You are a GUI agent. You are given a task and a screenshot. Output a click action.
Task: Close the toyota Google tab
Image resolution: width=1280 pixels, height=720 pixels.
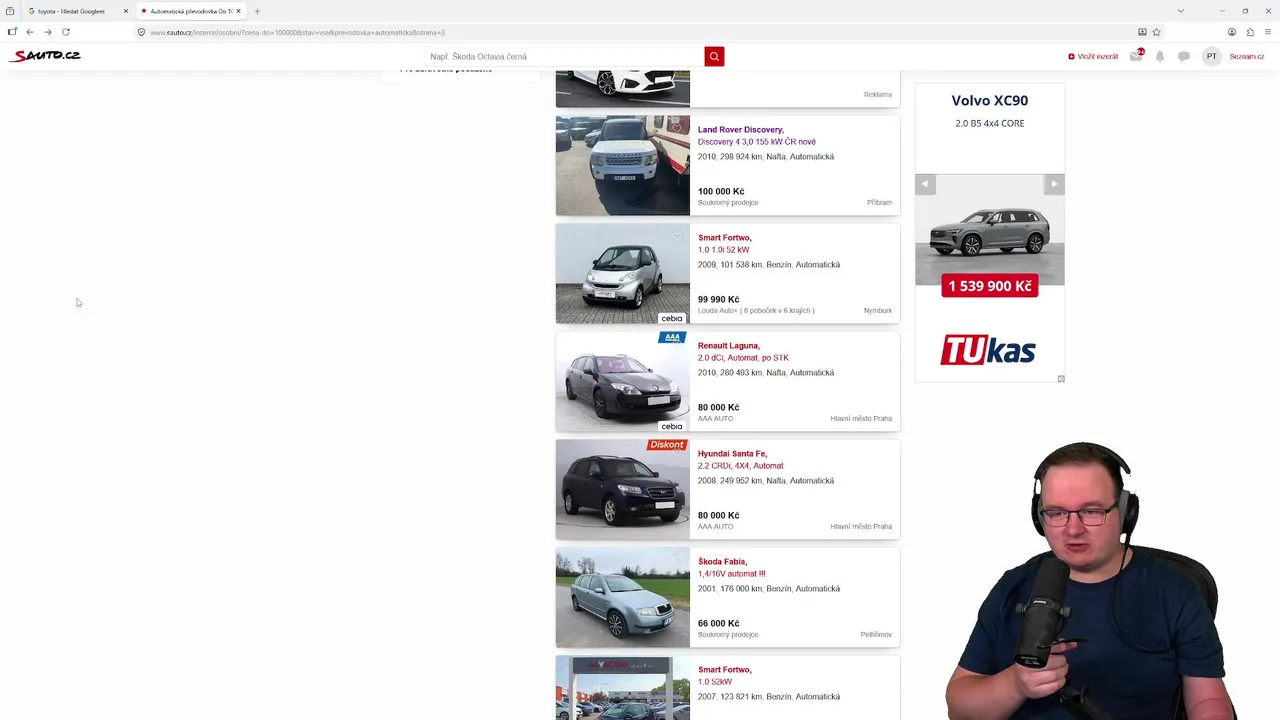[126, 11]
